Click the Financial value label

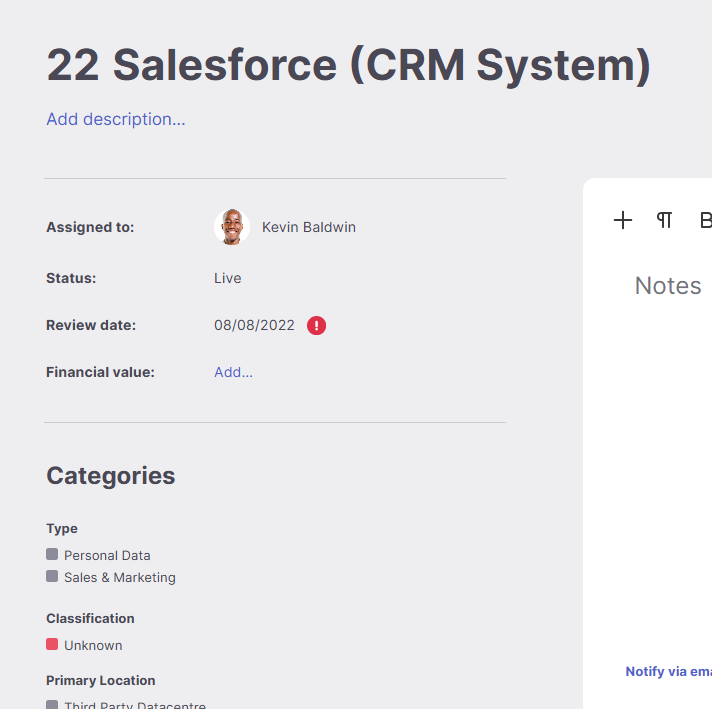[x=100, y=372]
